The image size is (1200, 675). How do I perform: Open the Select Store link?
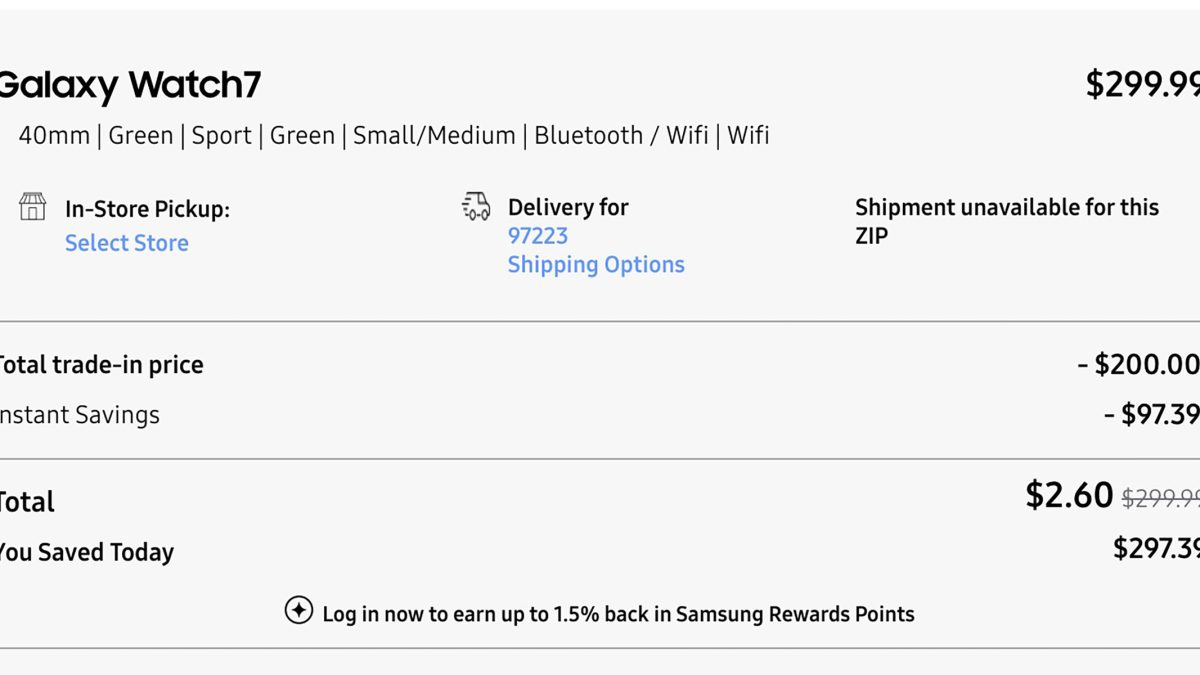pos(126,243)
